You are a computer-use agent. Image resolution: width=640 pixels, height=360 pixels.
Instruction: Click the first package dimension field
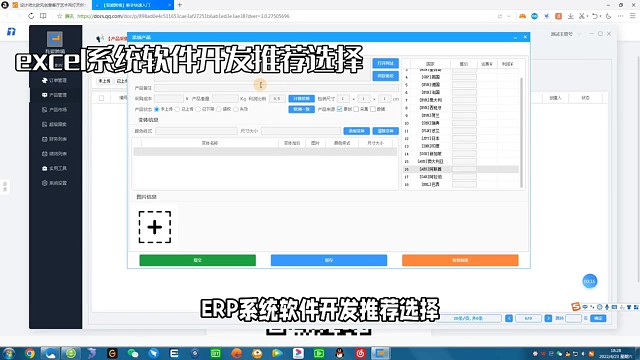click(343, 98)
